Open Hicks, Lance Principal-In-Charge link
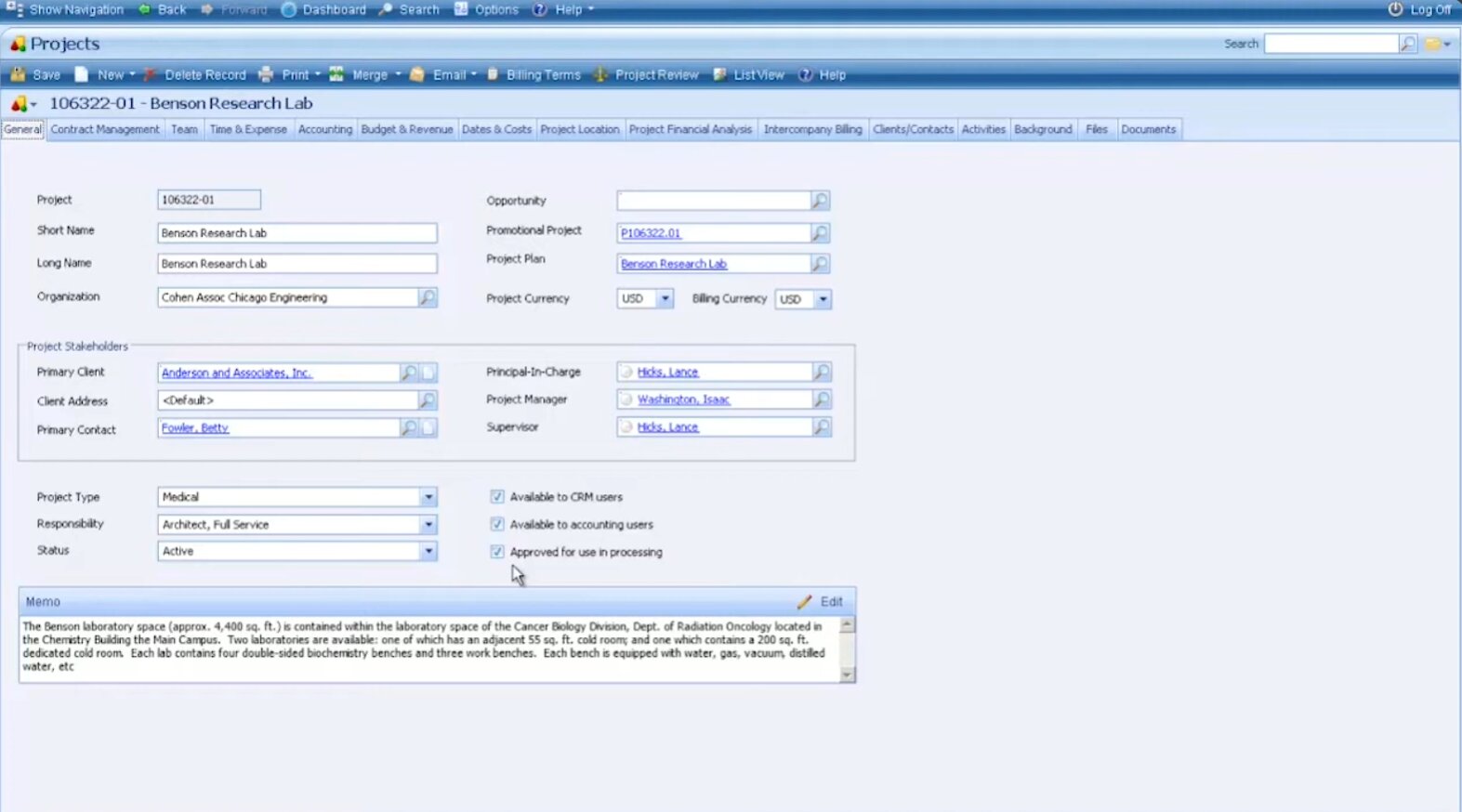This screenshot has width=1462, height=812. point(667,372)
